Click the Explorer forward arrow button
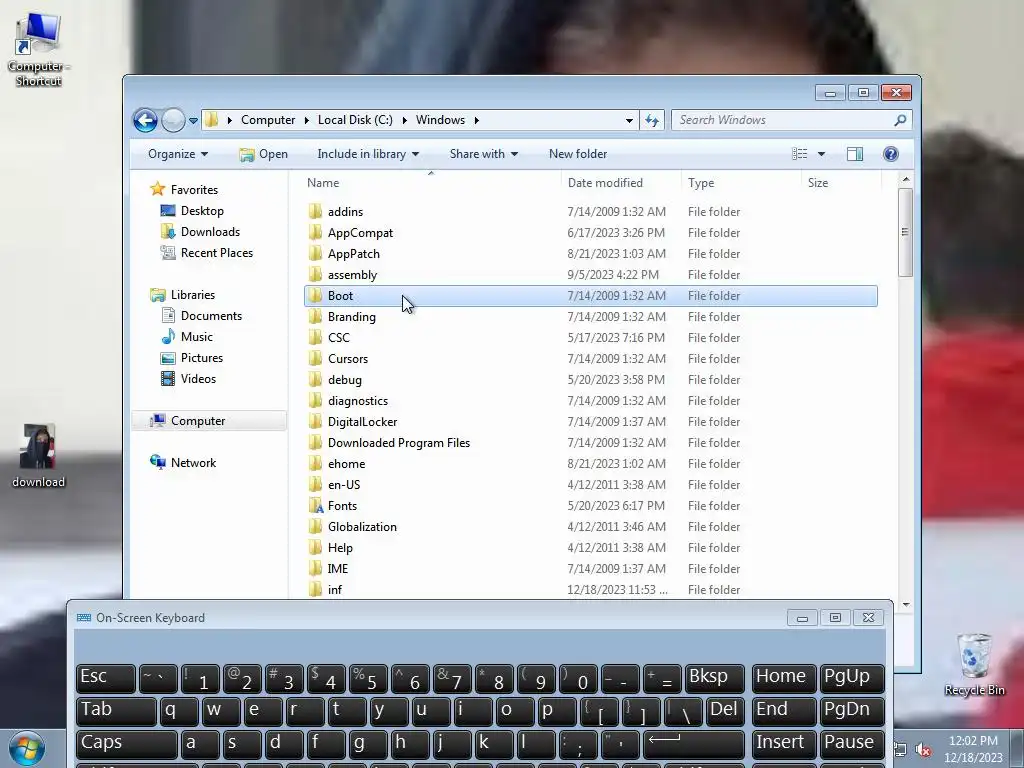 click(173, 120)
